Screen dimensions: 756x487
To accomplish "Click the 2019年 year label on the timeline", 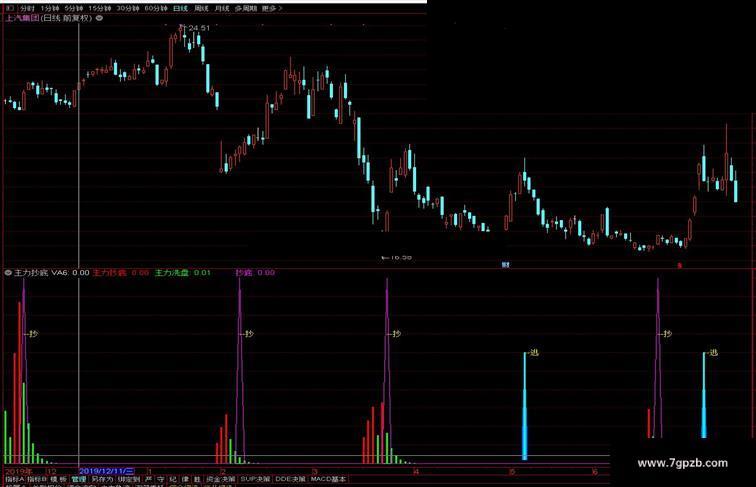I will (19, 471).
